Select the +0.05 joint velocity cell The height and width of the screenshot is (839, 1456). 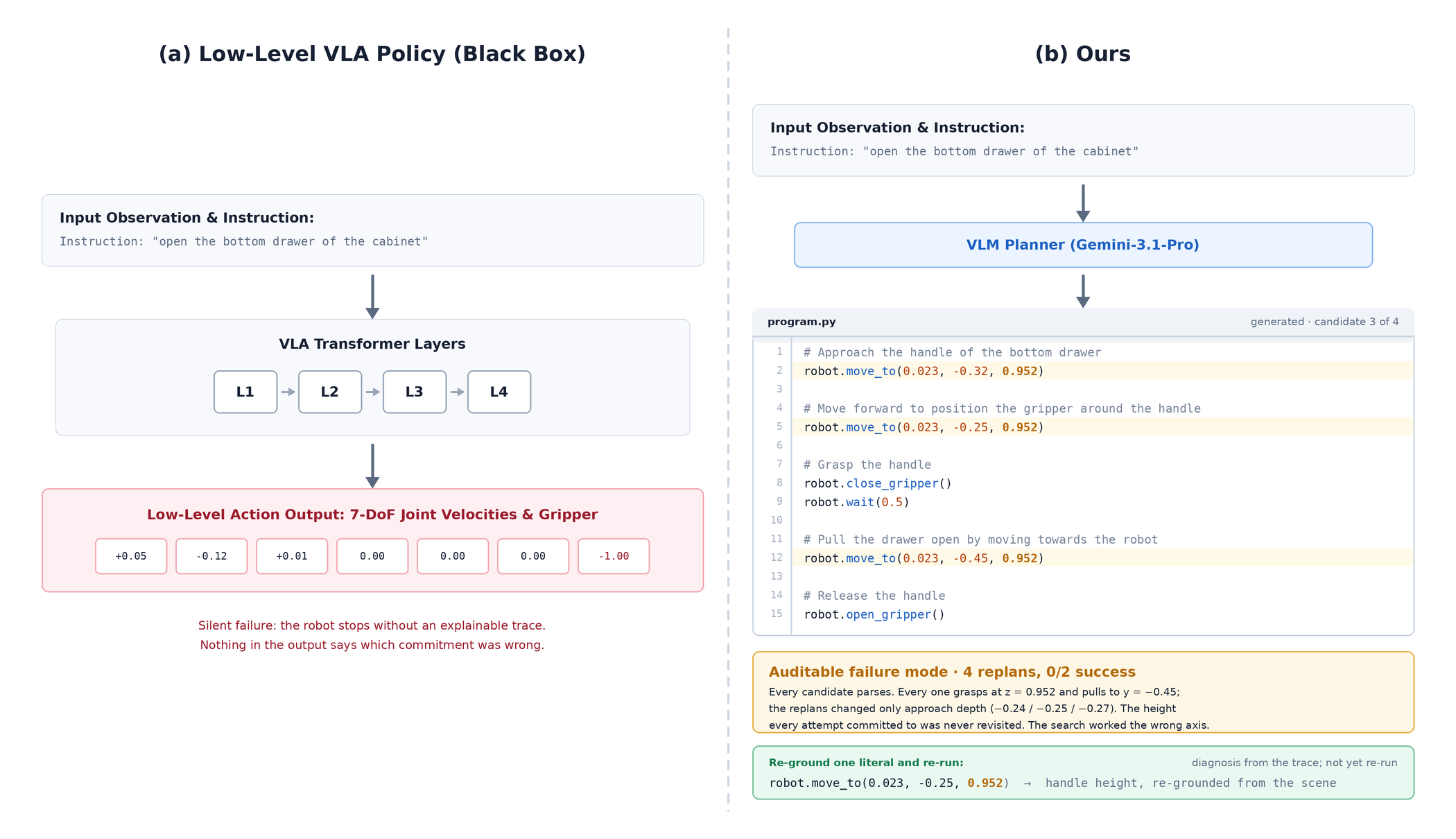[x=131, y=556]
